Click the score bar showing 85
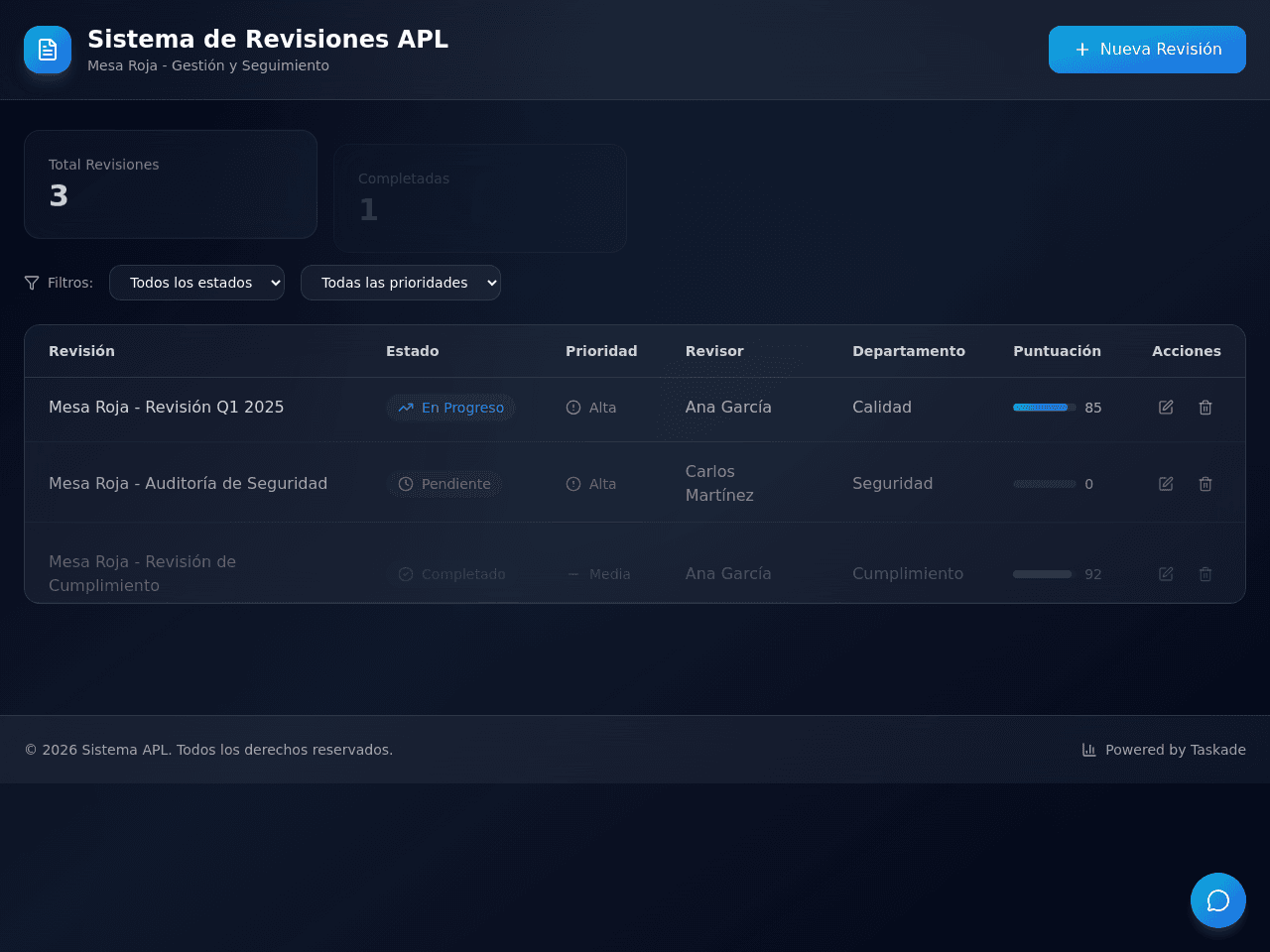 coord(1045,408)
